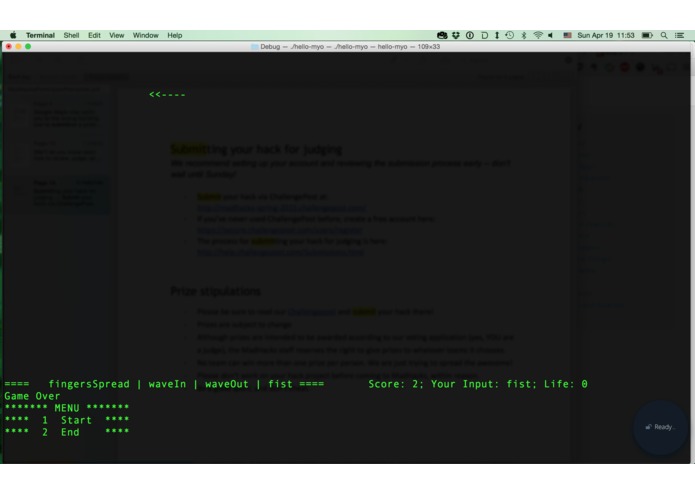695x494 pixels.
Task: Click the Dropbox menu bar icon
Action: pyautogui.click(x=456, y=35)
